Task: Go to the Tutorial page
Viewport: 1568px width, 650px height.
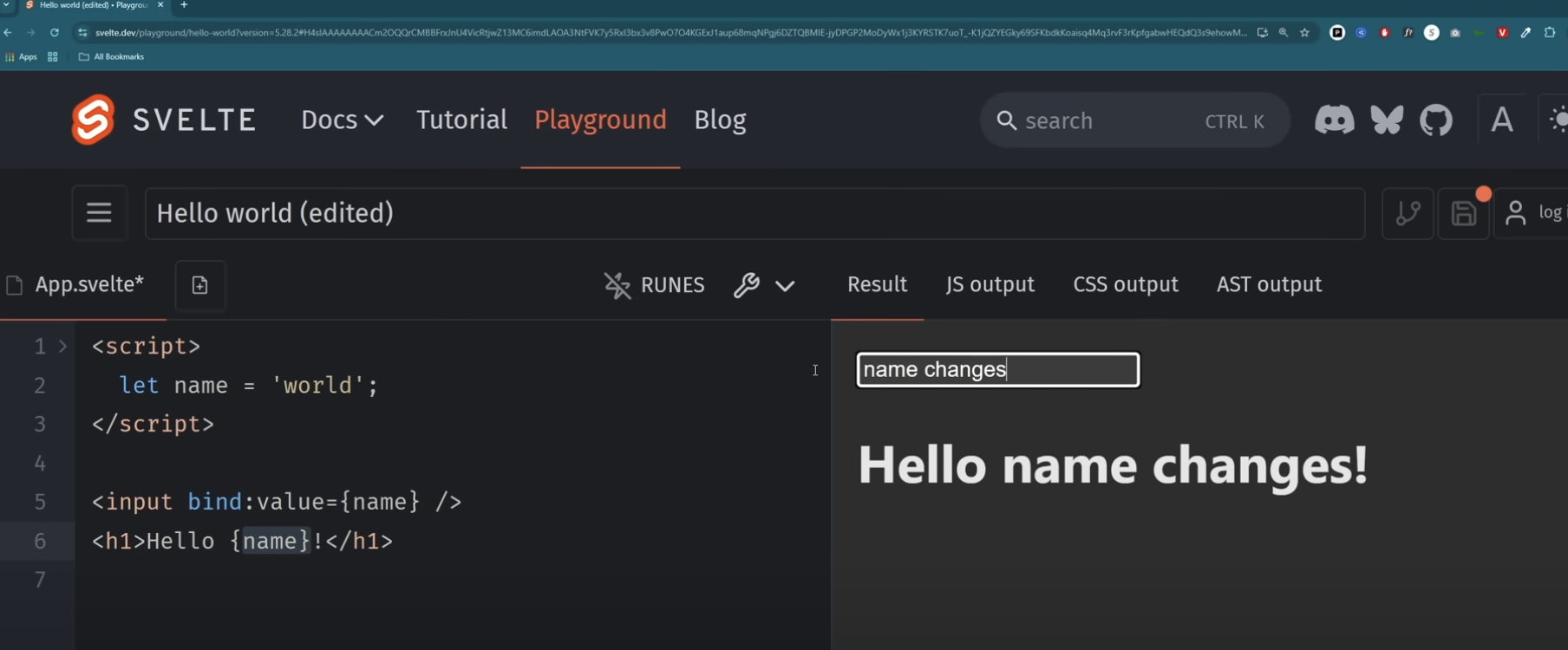Action: [461, 120]
